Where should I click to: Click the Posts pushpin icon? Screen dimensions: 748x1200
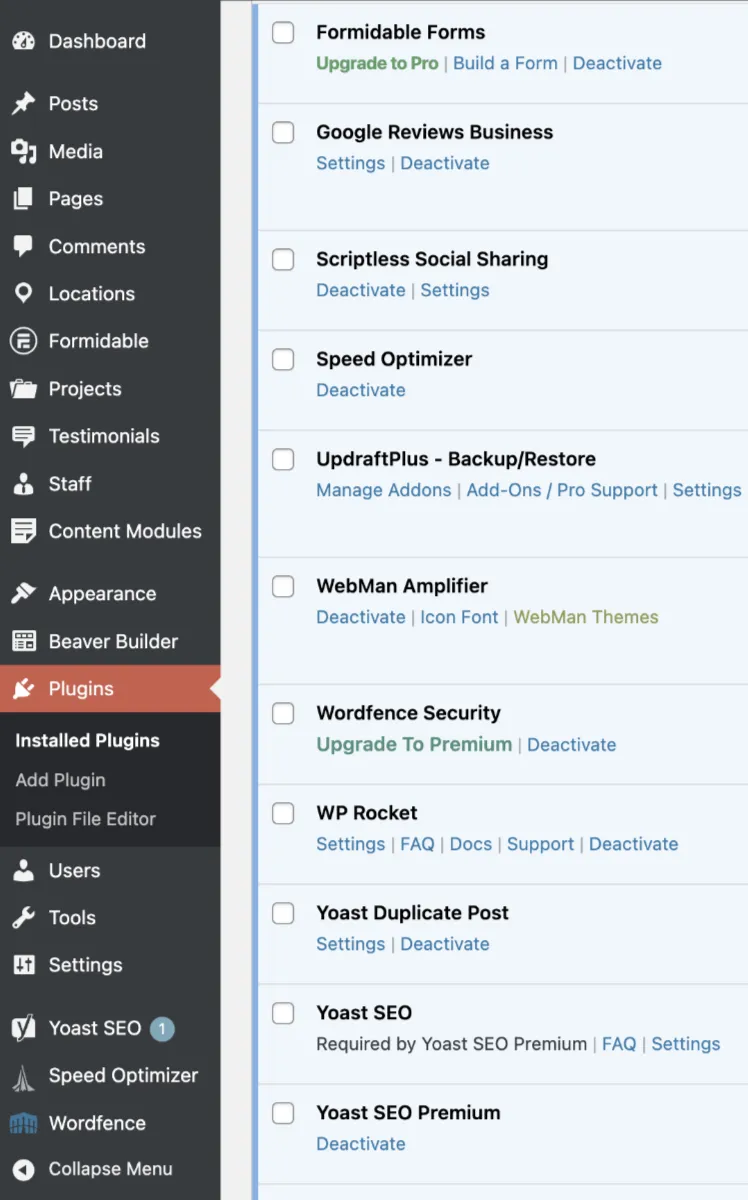(23, 104)
